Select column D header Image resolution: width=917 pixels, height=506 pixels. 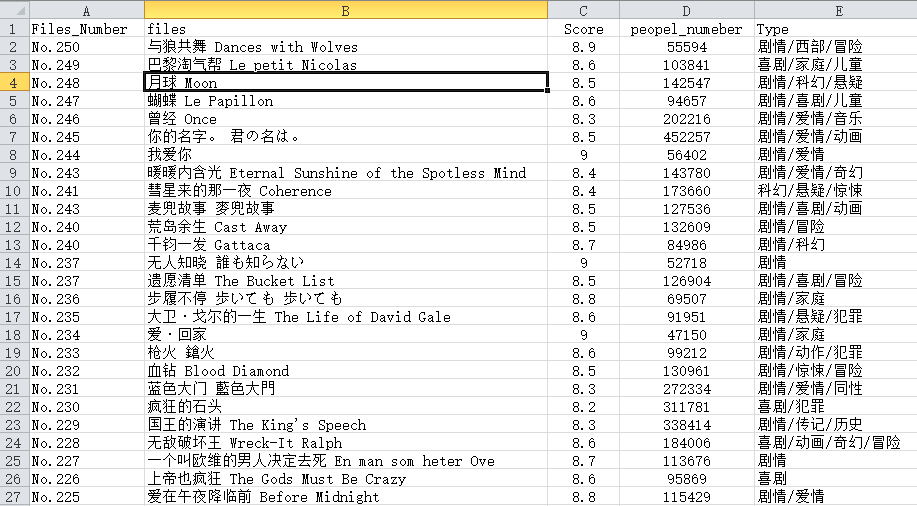[x=687, y=10]
